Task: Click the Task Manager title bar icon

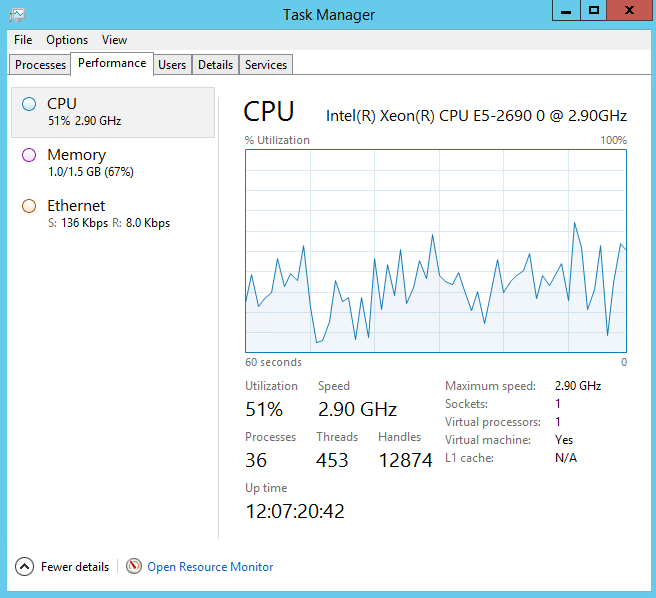Action: pos(16,14)
